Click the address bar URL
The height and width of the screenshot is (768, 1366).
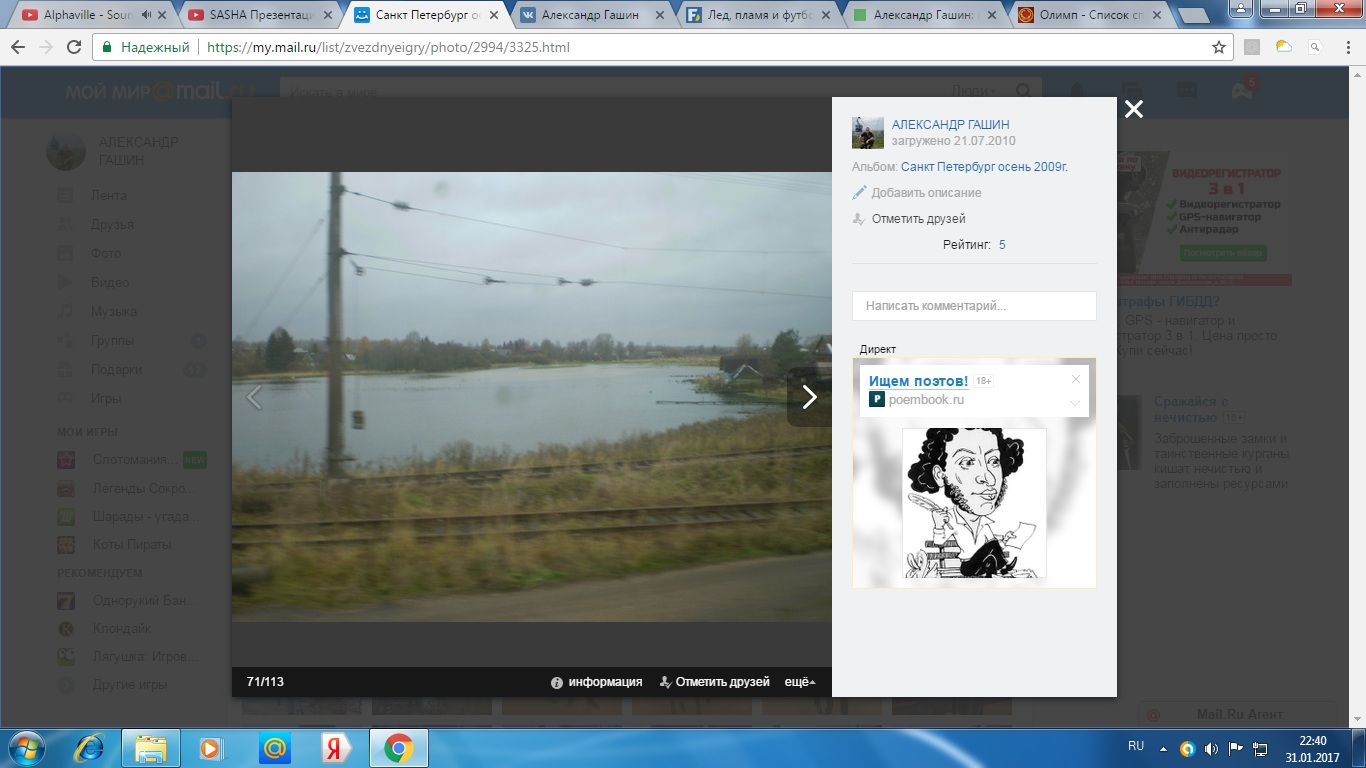click(x=388, y=47)
